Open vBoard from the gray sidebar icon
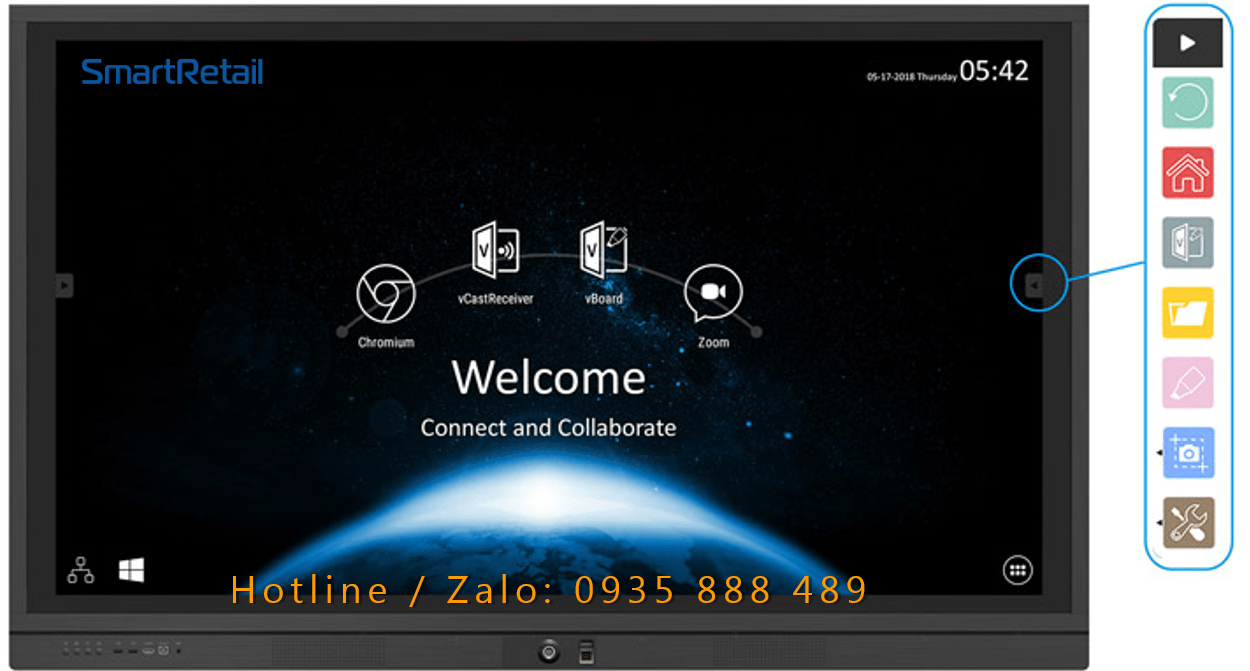 pos(1188,242)
